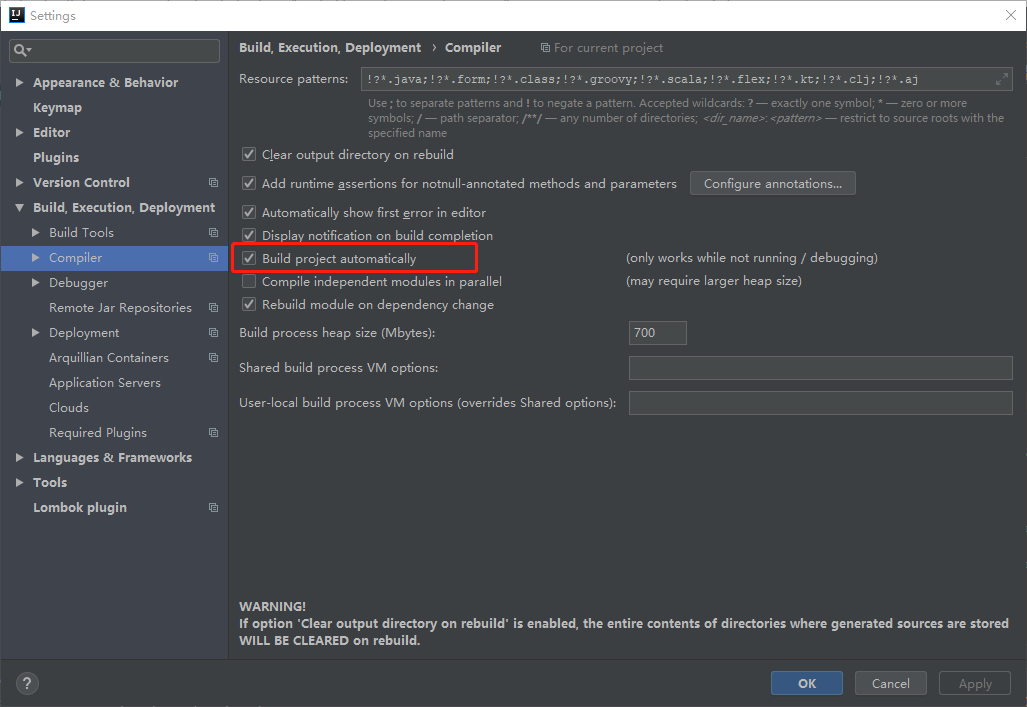The image size is (1027, 707).
Task: Toggle Display notification on build completion
Action: tap(249, 235)
